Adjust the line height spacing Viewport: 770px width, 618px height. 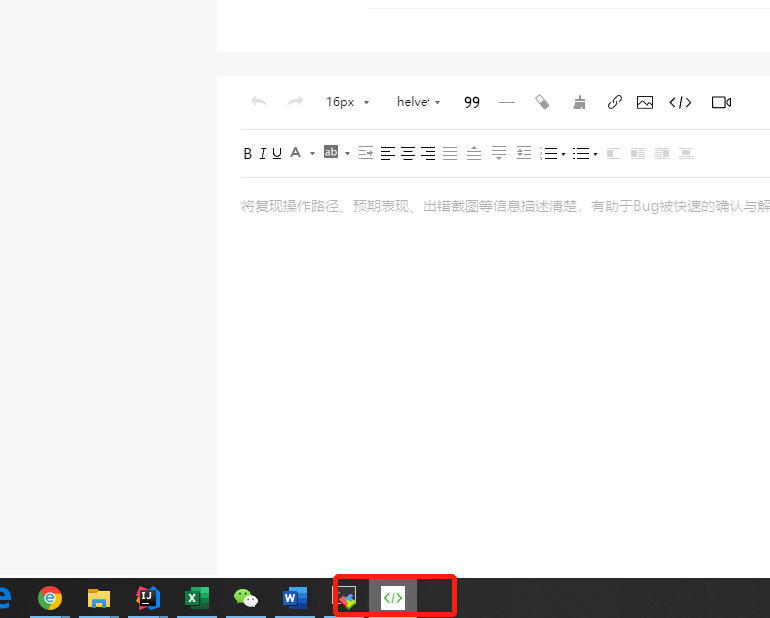[524, 153]
